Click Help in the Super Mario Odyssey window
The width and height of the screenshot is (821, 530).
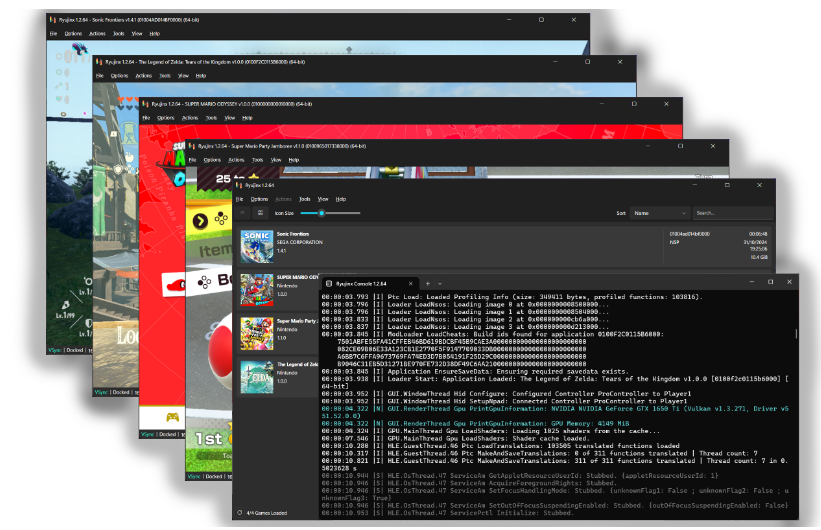click(249, 118)
